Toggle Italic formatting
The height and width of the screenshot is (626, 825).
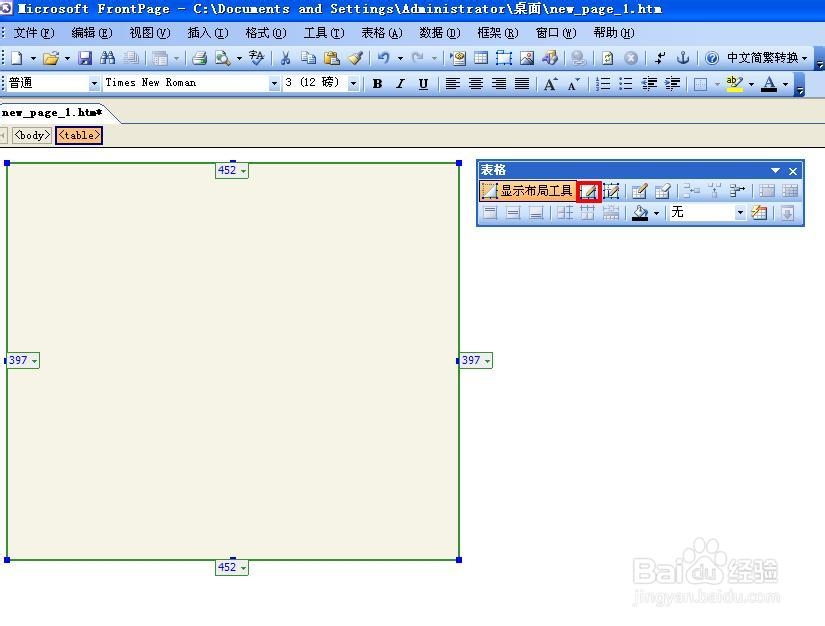(400, 84)
